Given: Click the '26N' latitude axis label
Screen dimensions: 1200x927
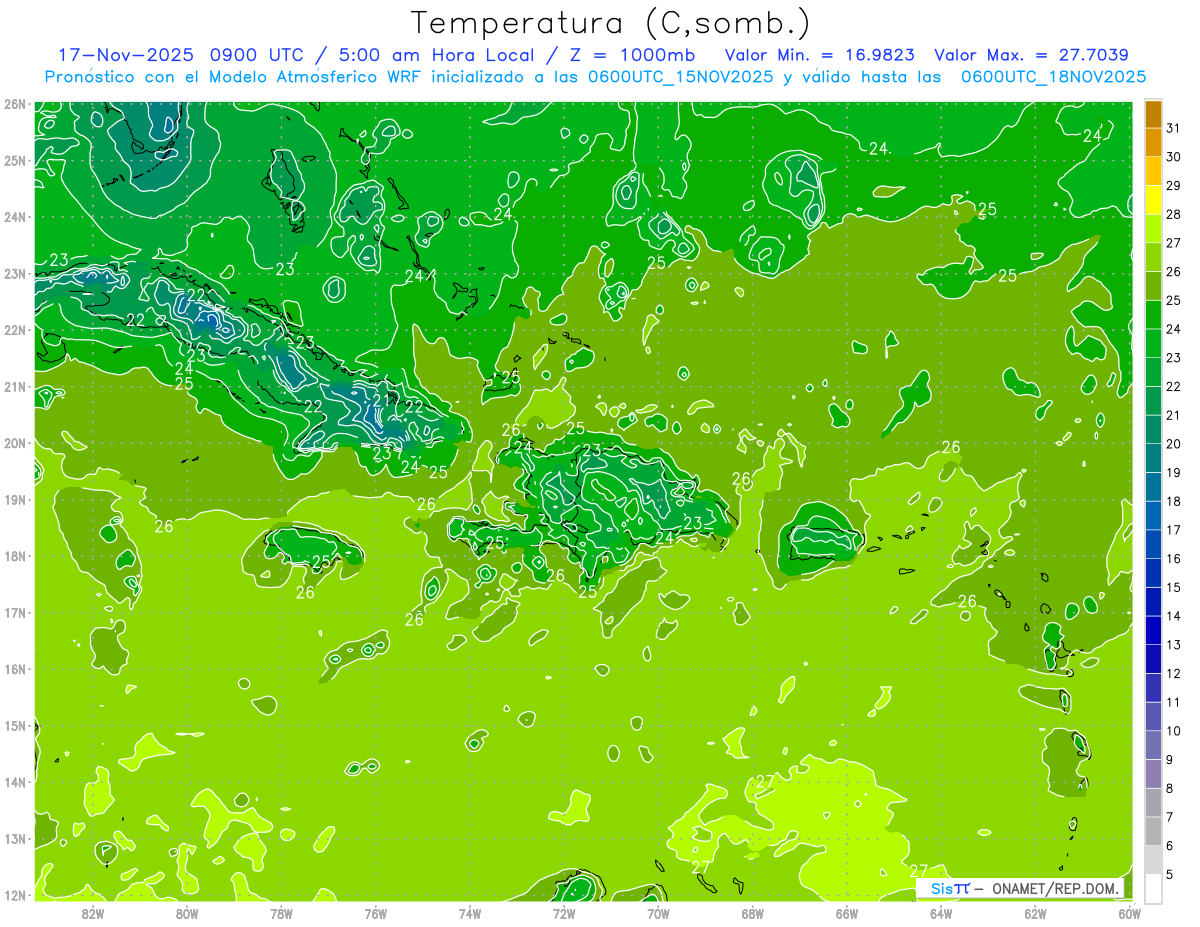Looking at the screenshot, I should click(x=15, y=104).
